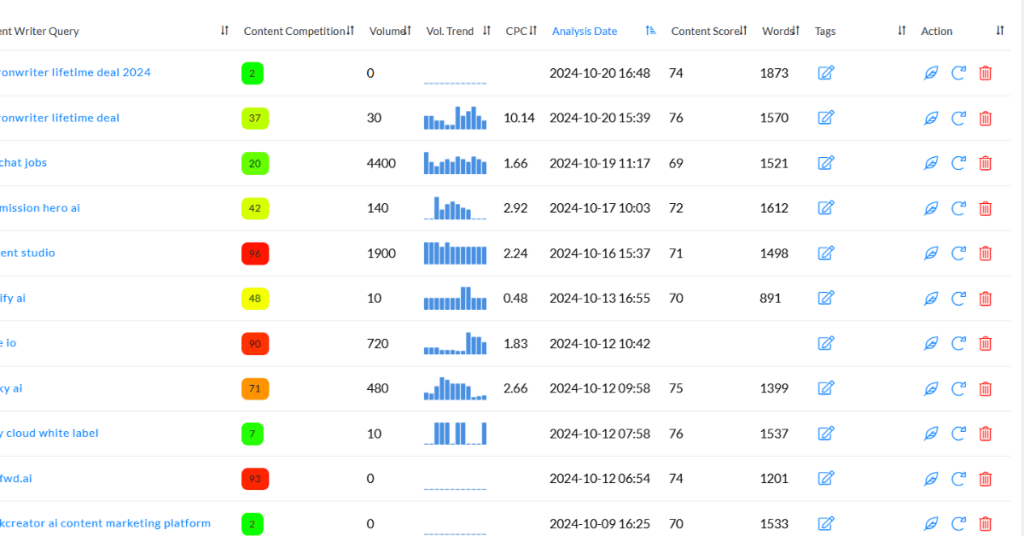Edit tags for row dated 2024-10-12 10:42

click(826, 343)
